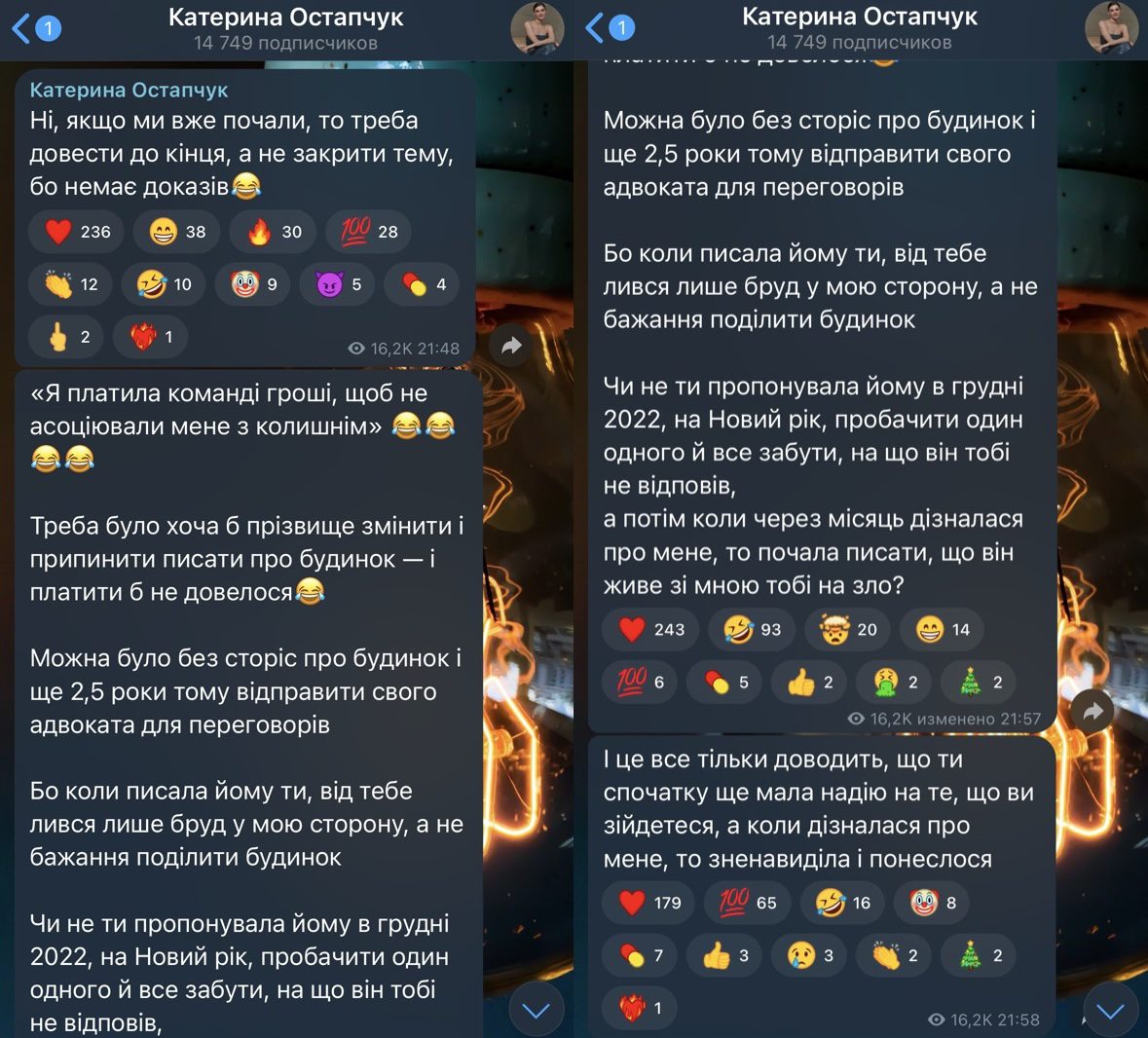Forward the edited 21:57 post
Image resolution: width=1148 pixels, height=1038 pixels.
(1092, 710)
